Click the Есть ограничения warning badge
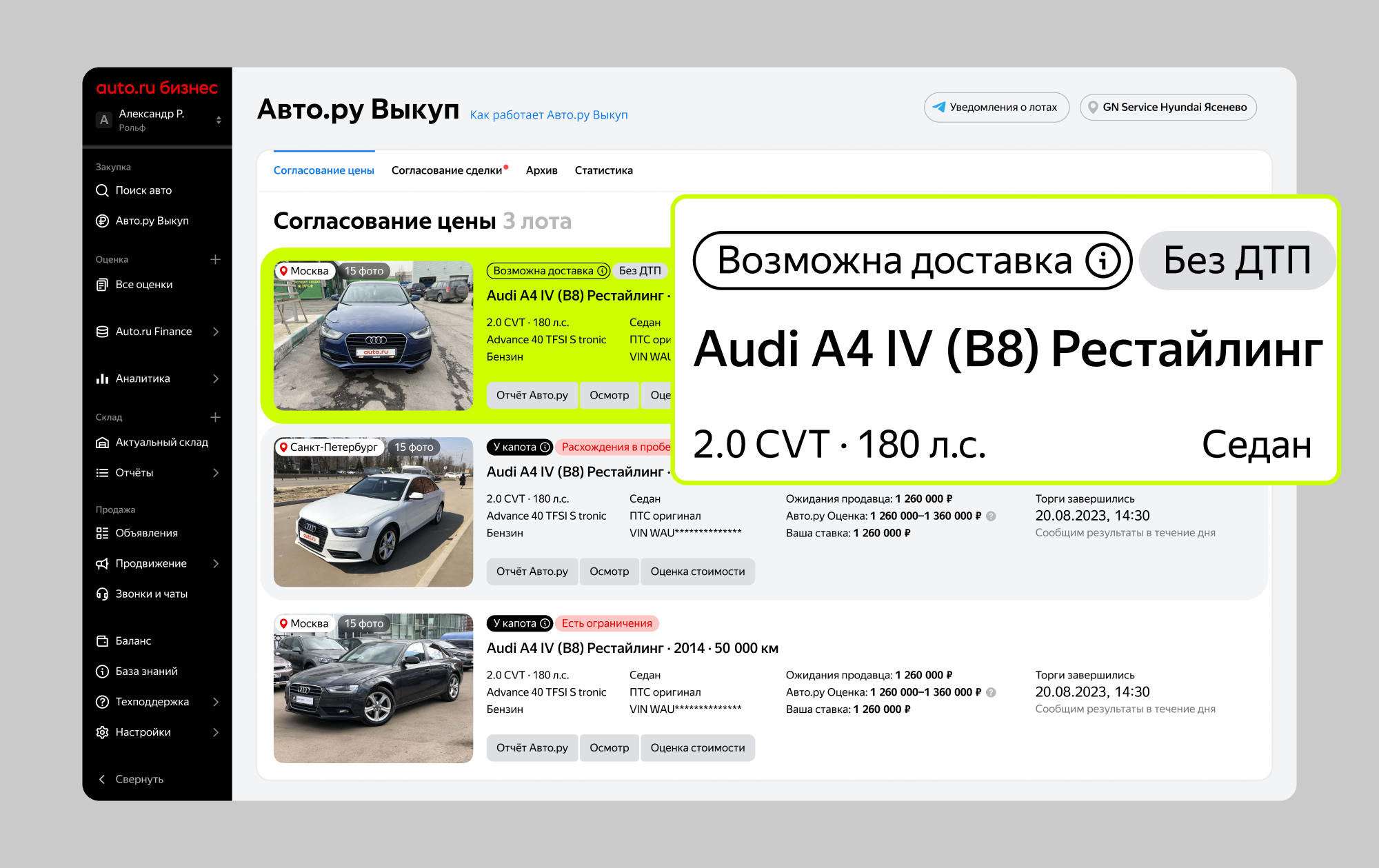Image resolution: width=1379 pixels, height=868 pixels. pos(607,624)
